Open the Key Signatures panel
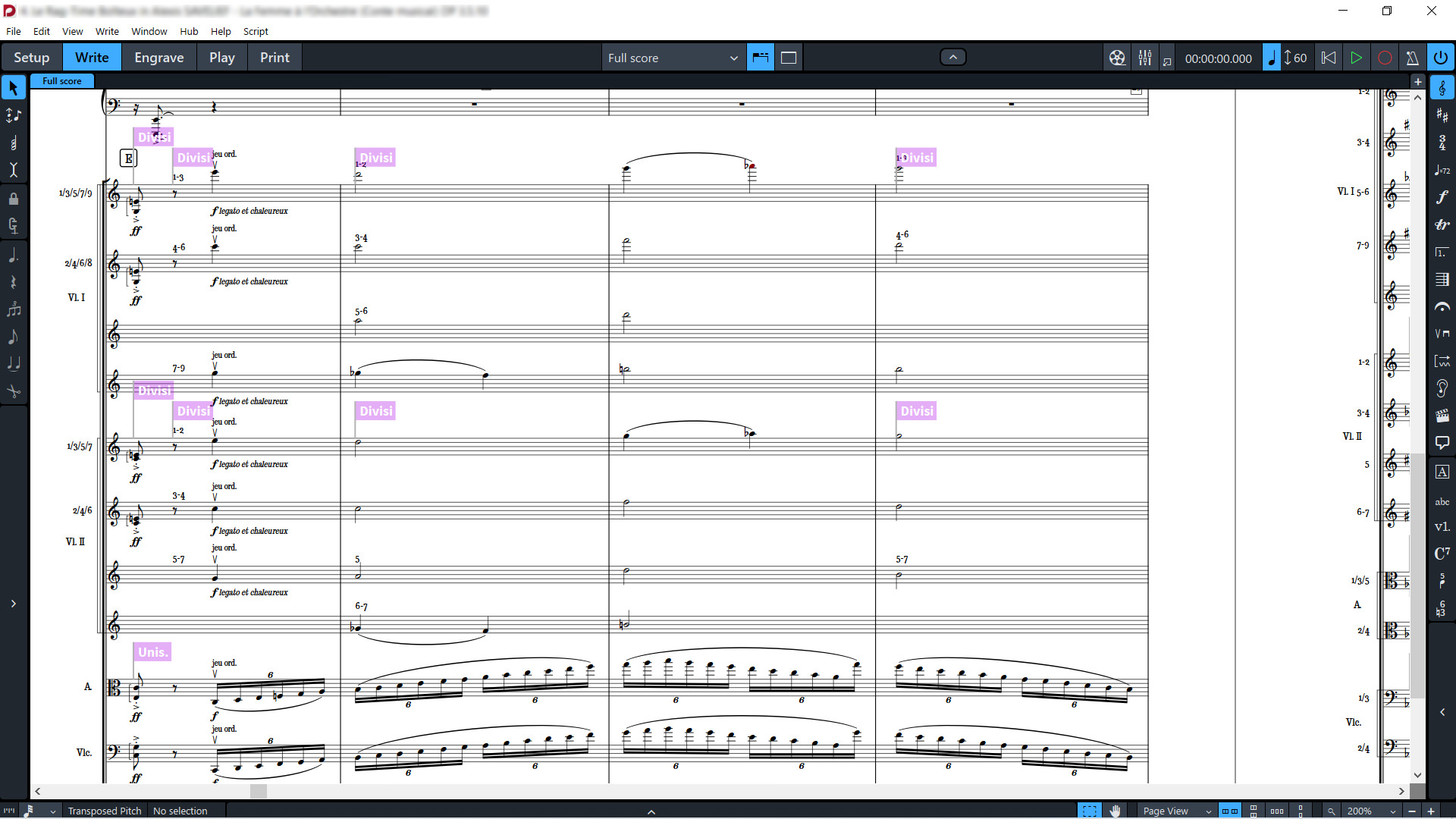Screen dimensions: 1456x819 point(1442,115)
